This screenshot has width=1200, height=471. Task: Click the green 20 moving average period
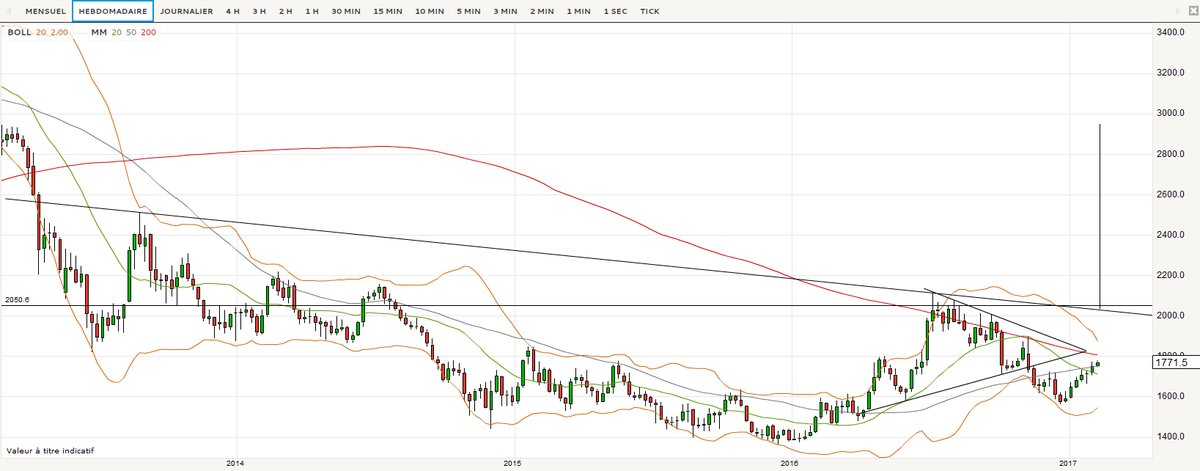pyautogui.click(x=115, y=32)
